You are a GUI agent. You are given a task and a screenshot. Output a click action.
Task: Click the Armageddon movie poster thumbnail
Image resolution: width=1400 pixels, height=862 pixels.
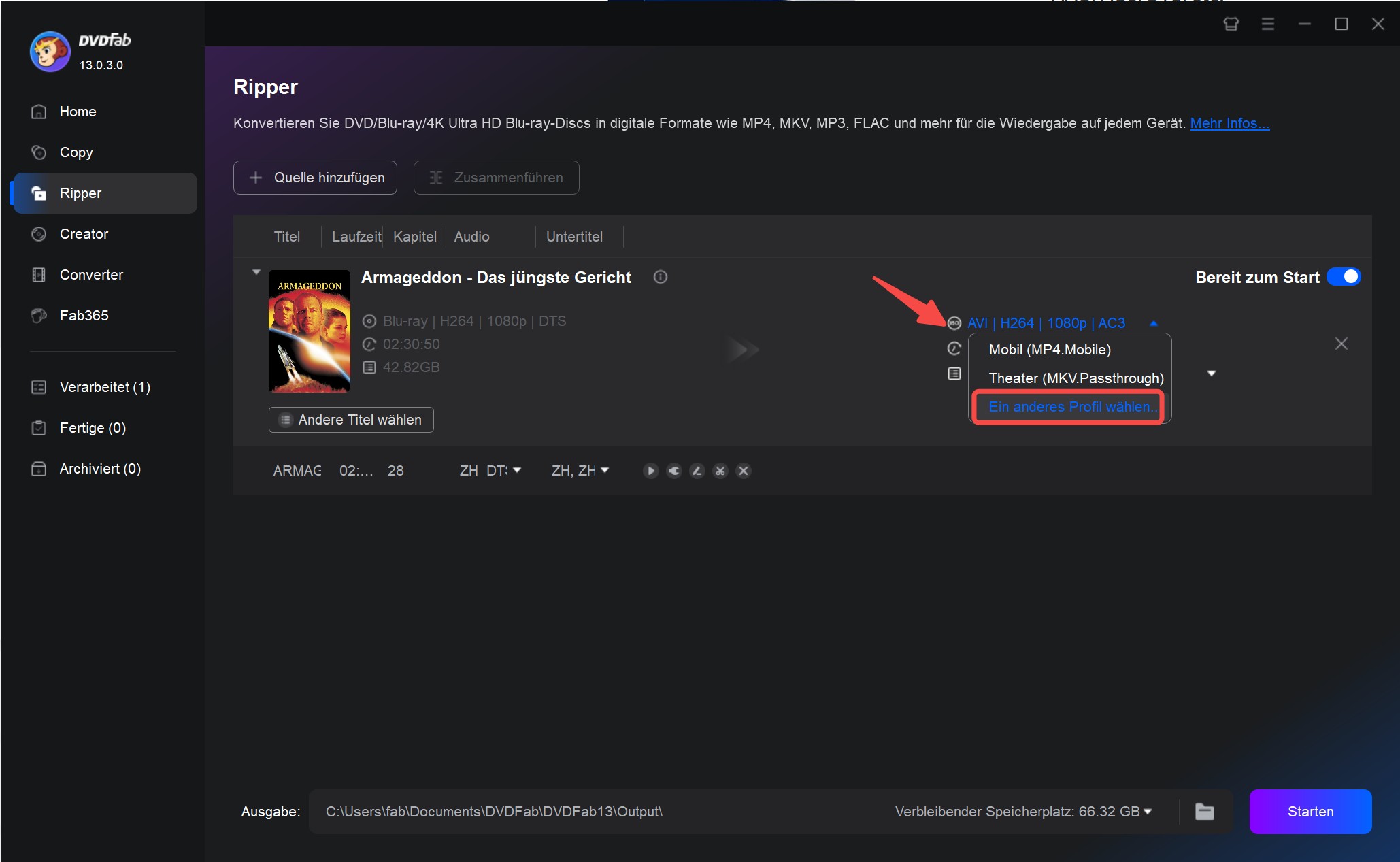[x=310, y=331]
